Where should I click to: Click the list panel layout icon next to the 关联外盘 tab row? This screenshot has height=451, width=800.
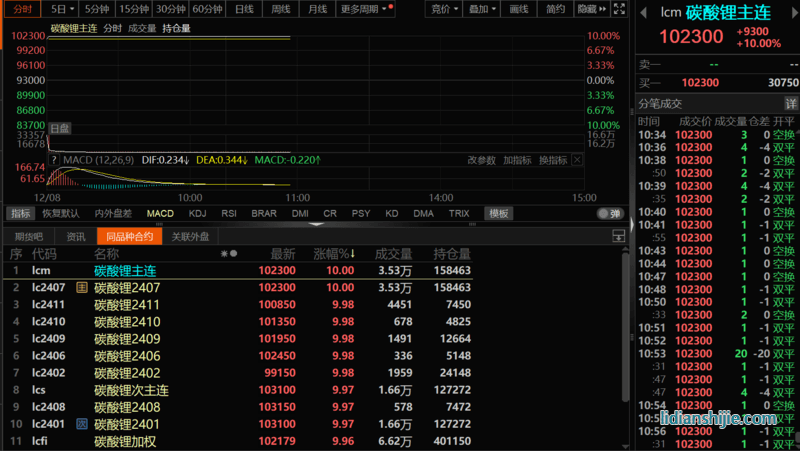pos(618,236)
